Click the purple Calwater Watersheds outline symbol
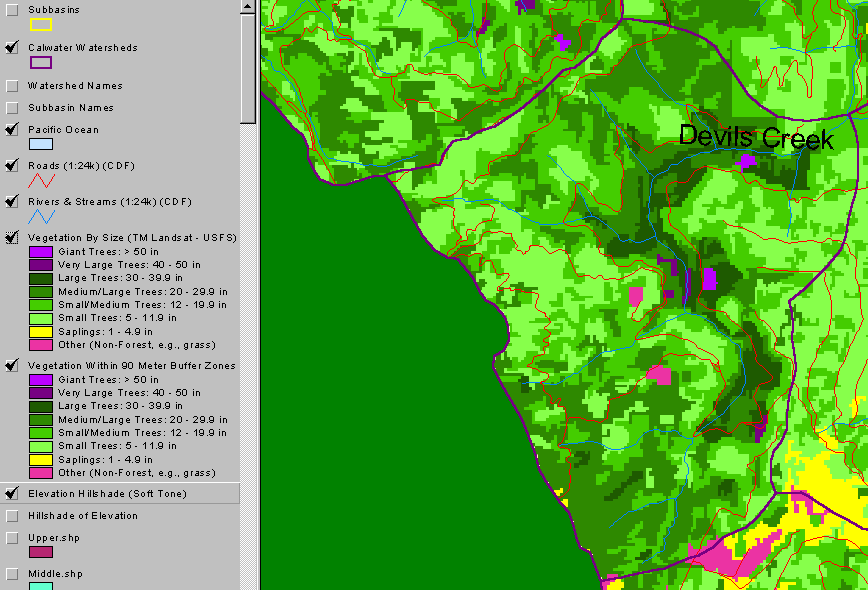The width and height of the screenshot is (868, 590). coord(41,63)
